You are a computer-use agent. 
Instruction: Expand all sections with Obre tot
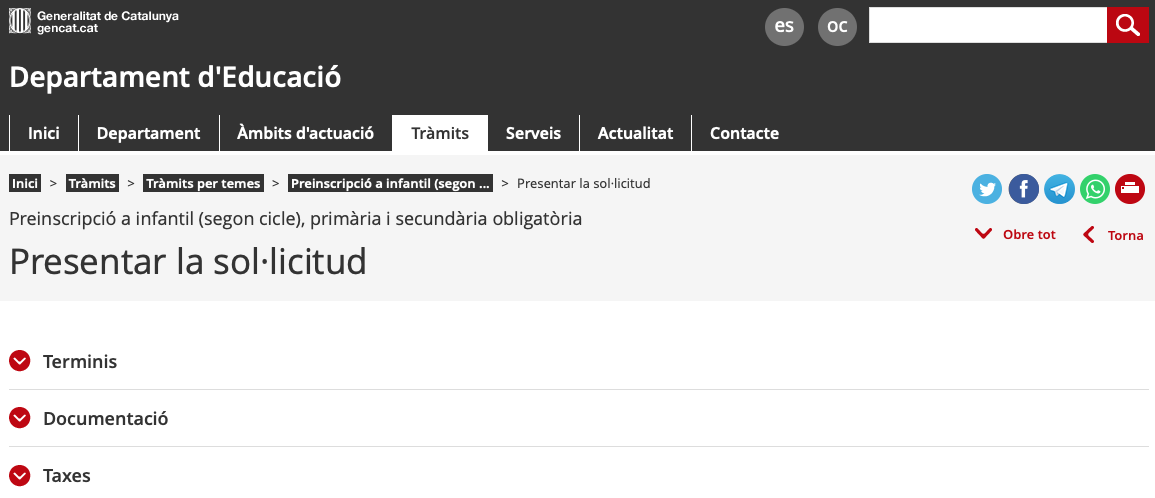tap(1016, 234)
